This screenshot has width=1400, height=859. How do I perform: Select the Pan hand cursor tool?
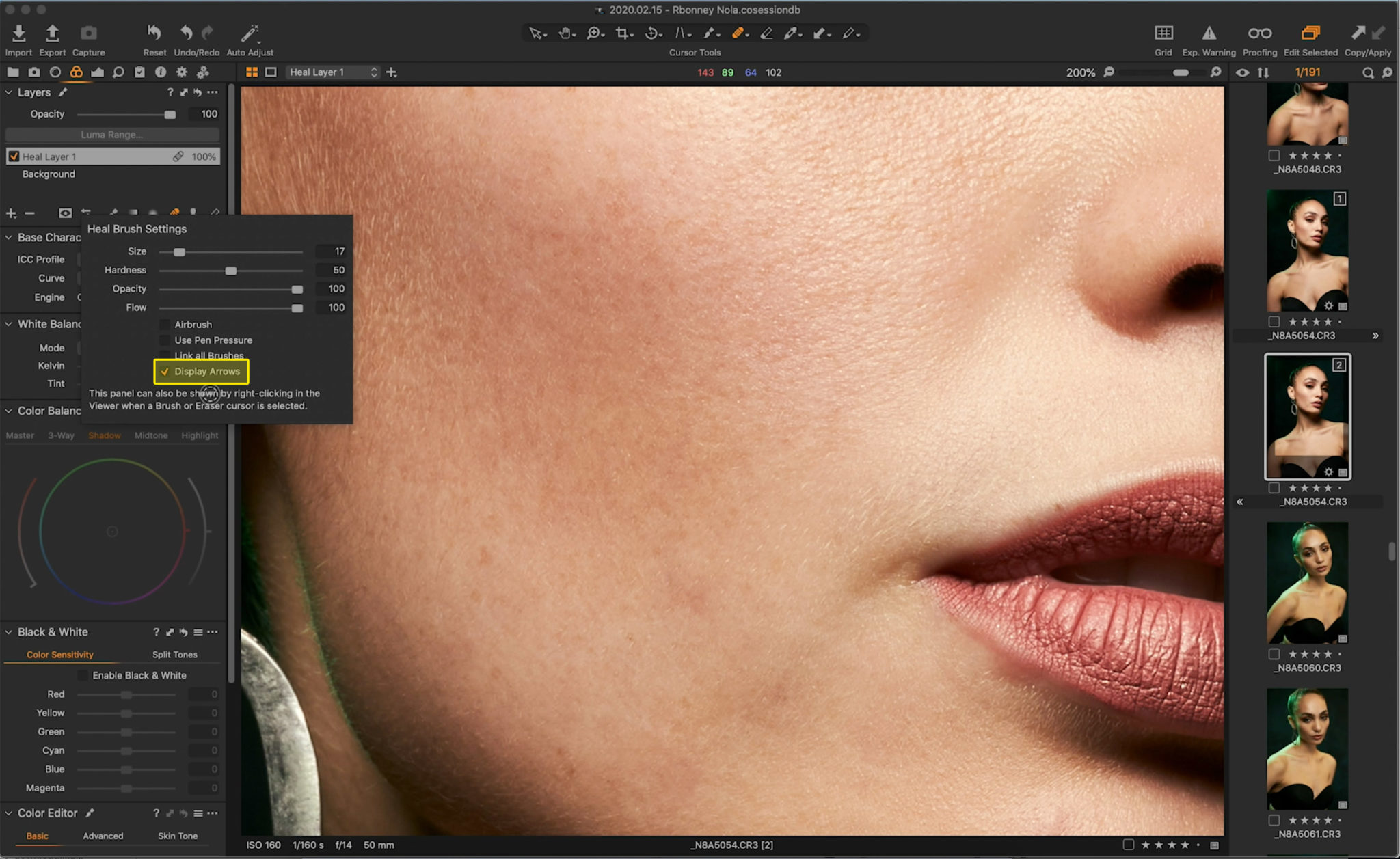coord(566,33)
